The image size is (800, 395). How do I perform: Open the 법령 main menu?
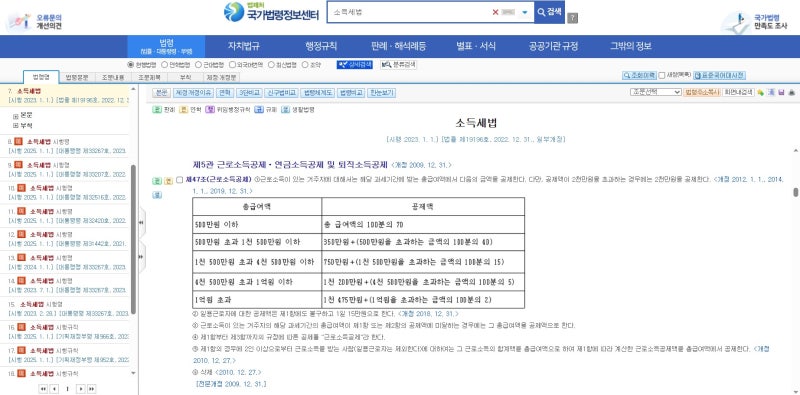pyautogui.click(x=166, y=46)
